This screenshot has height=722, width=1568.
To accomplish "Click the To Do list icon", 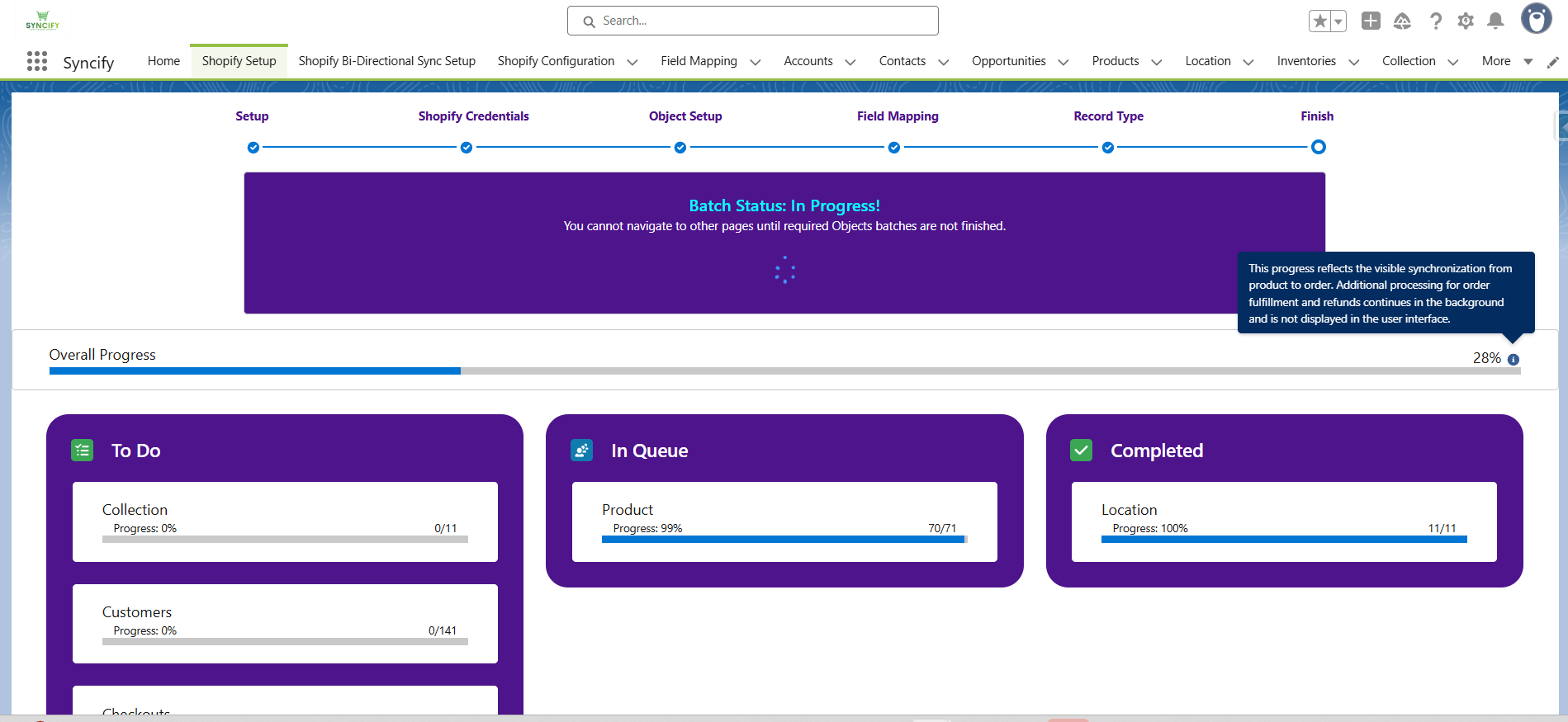I will 83,451.
